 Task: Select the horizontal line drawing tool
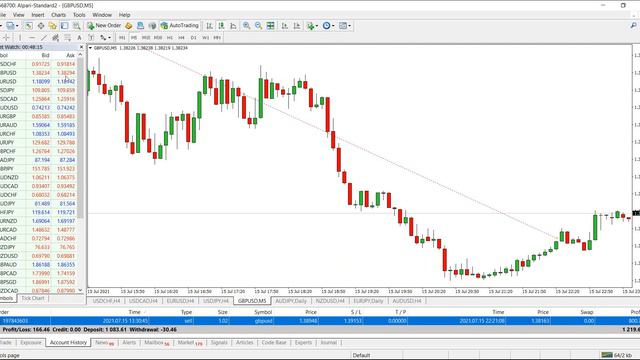pos(32,38)
